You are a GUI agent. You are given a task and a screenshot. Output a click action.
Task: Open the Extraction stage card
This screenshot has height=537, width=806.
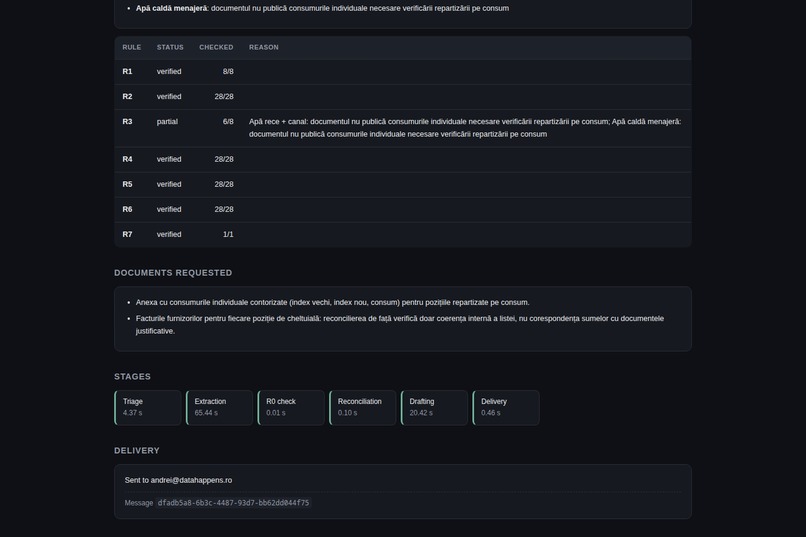coord(219,408)
